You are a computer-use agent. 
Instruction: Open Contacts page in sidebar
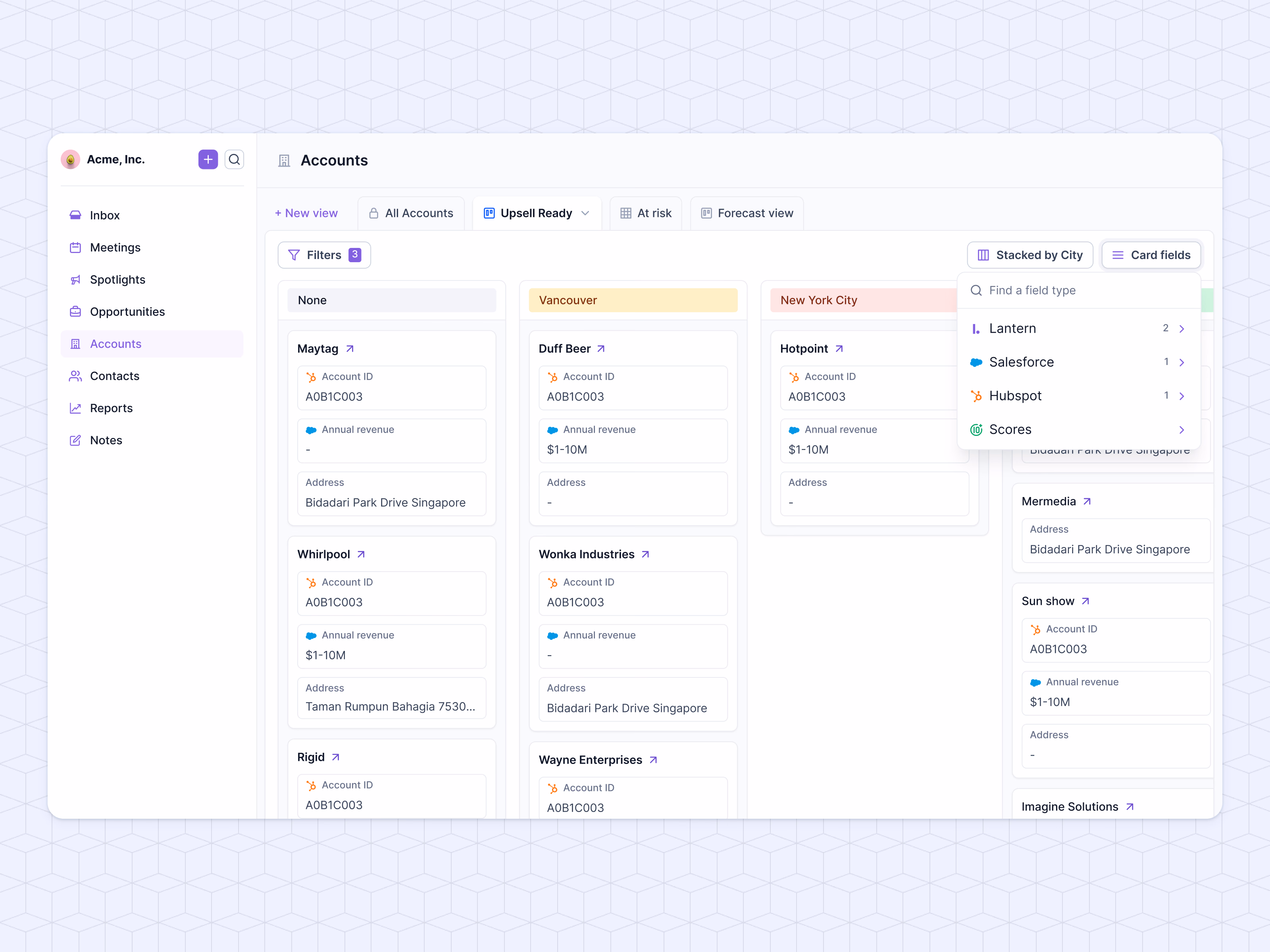pyautogui.click(x=152, y=376)
